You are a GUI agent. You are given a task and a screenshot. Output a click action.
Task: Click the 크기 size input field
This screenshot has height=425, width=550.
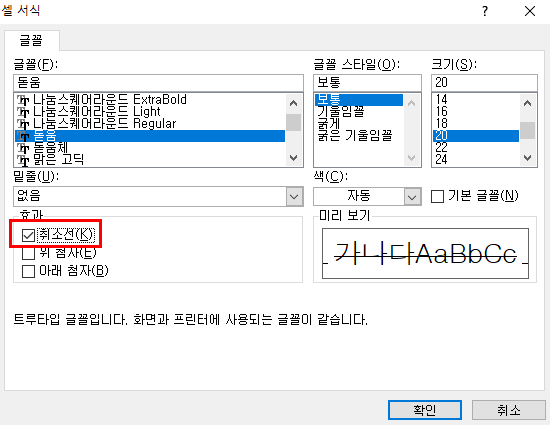coord(484,83)
